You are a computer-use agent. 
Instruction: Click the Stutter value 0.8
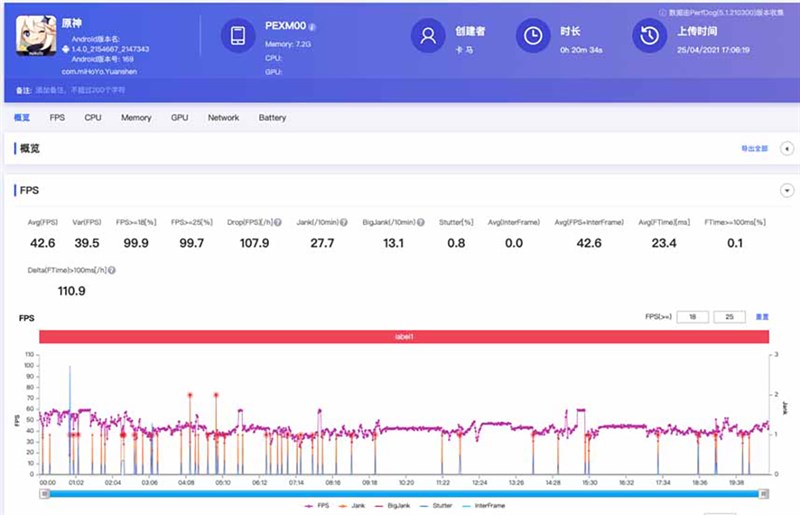click(x=456, y=243)
